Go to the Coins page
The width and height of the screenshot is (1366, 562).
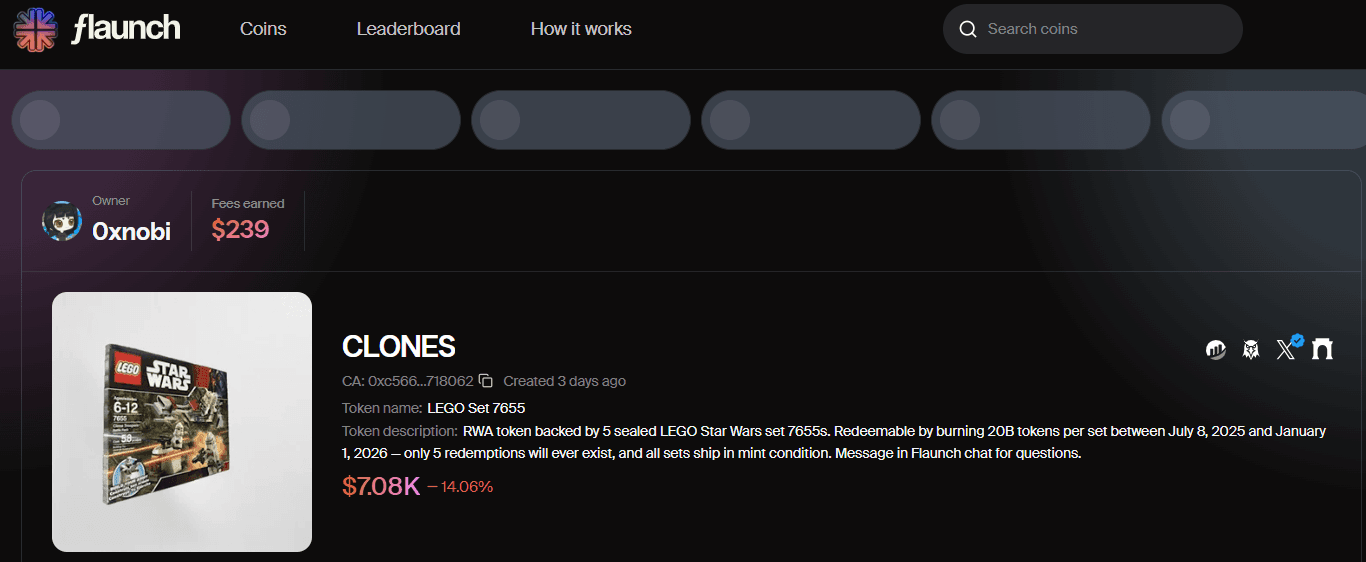[x=263, y=29]
